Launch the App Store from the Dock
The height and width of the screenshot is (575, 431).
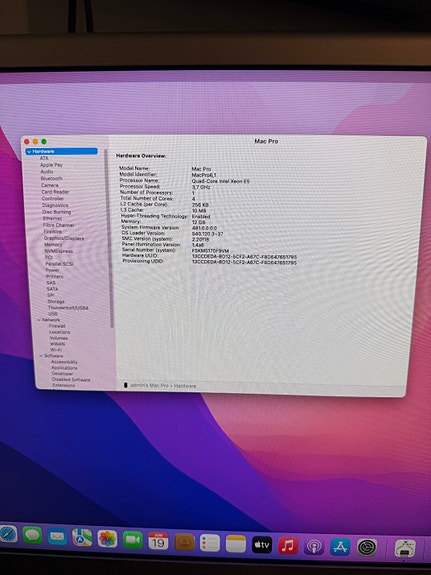click(340, 547)
